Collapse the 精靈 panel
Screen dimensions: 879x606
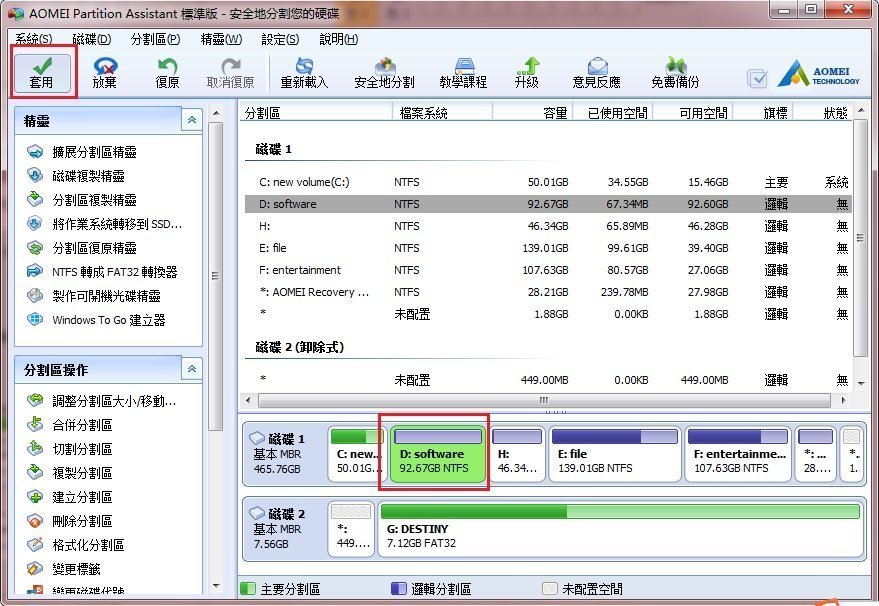click(x=192, y=120)
